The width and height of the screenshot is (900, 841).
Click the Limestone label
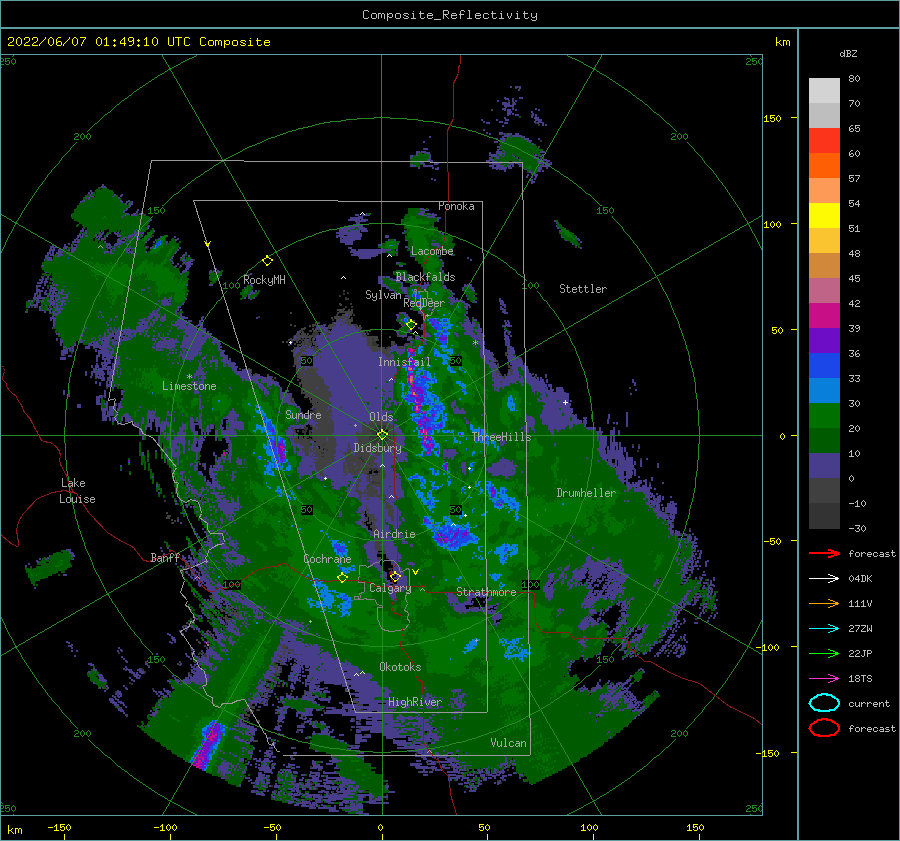189,386
